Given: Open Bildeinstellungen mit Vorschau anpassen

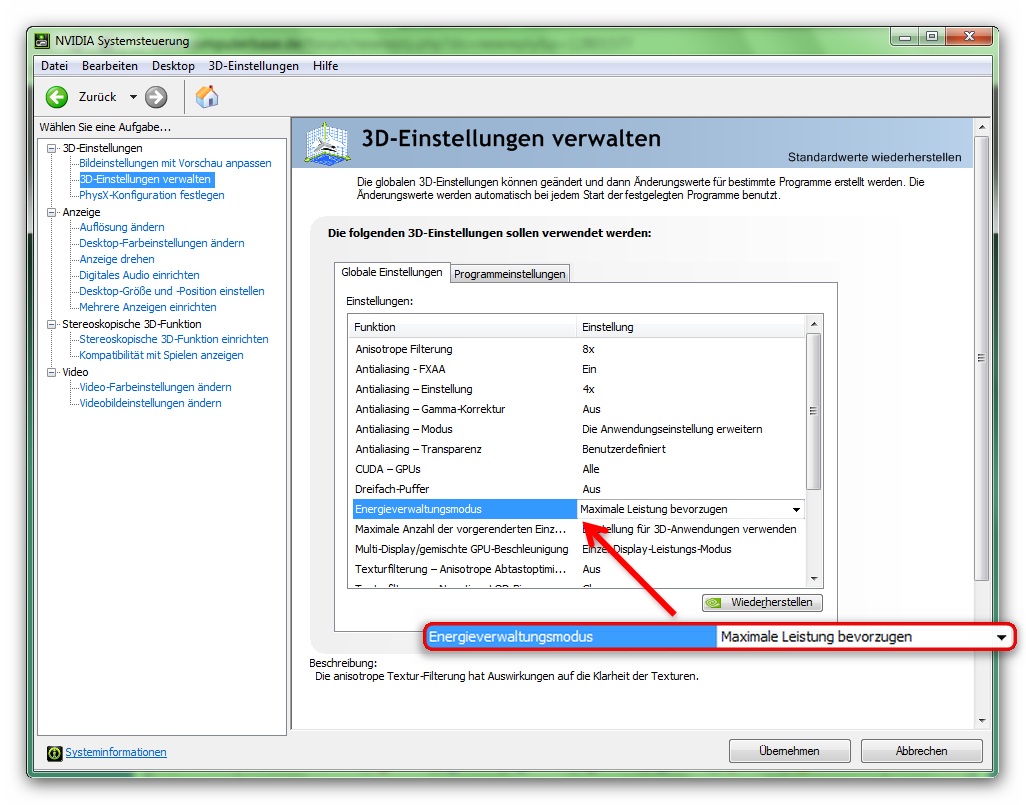Looking at the screenshot, I should pos(175,163).
